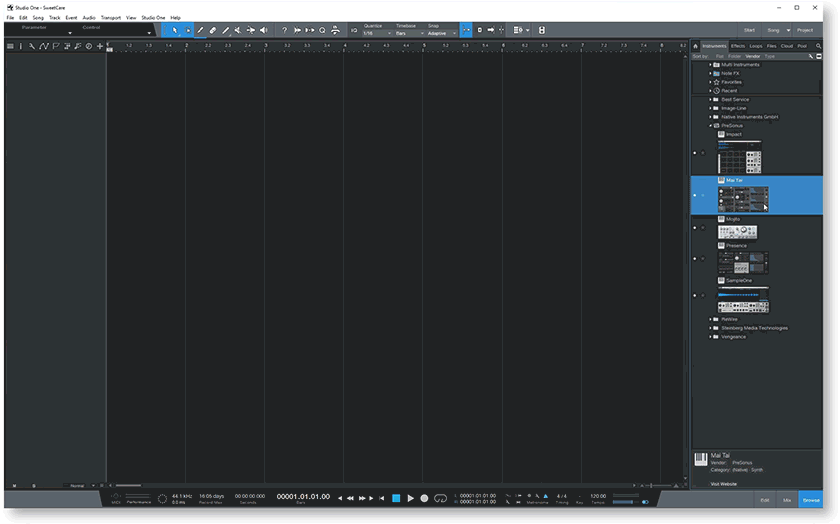Toggle the Loop button in transport
The width and height of the screenshot is (840, 524).
click(440, 498)
